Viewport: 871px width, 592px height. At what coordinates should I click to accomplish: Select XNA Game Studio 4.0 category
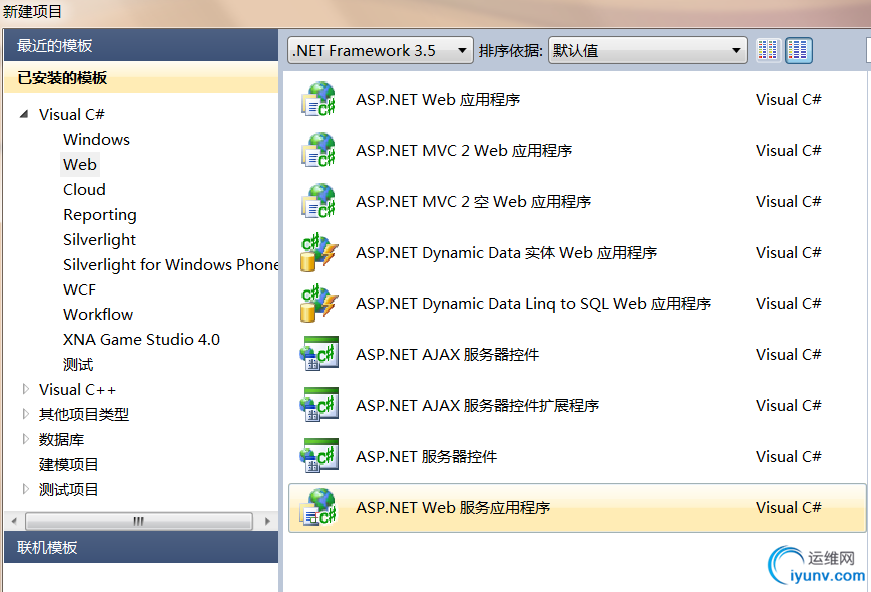point(142,339)
